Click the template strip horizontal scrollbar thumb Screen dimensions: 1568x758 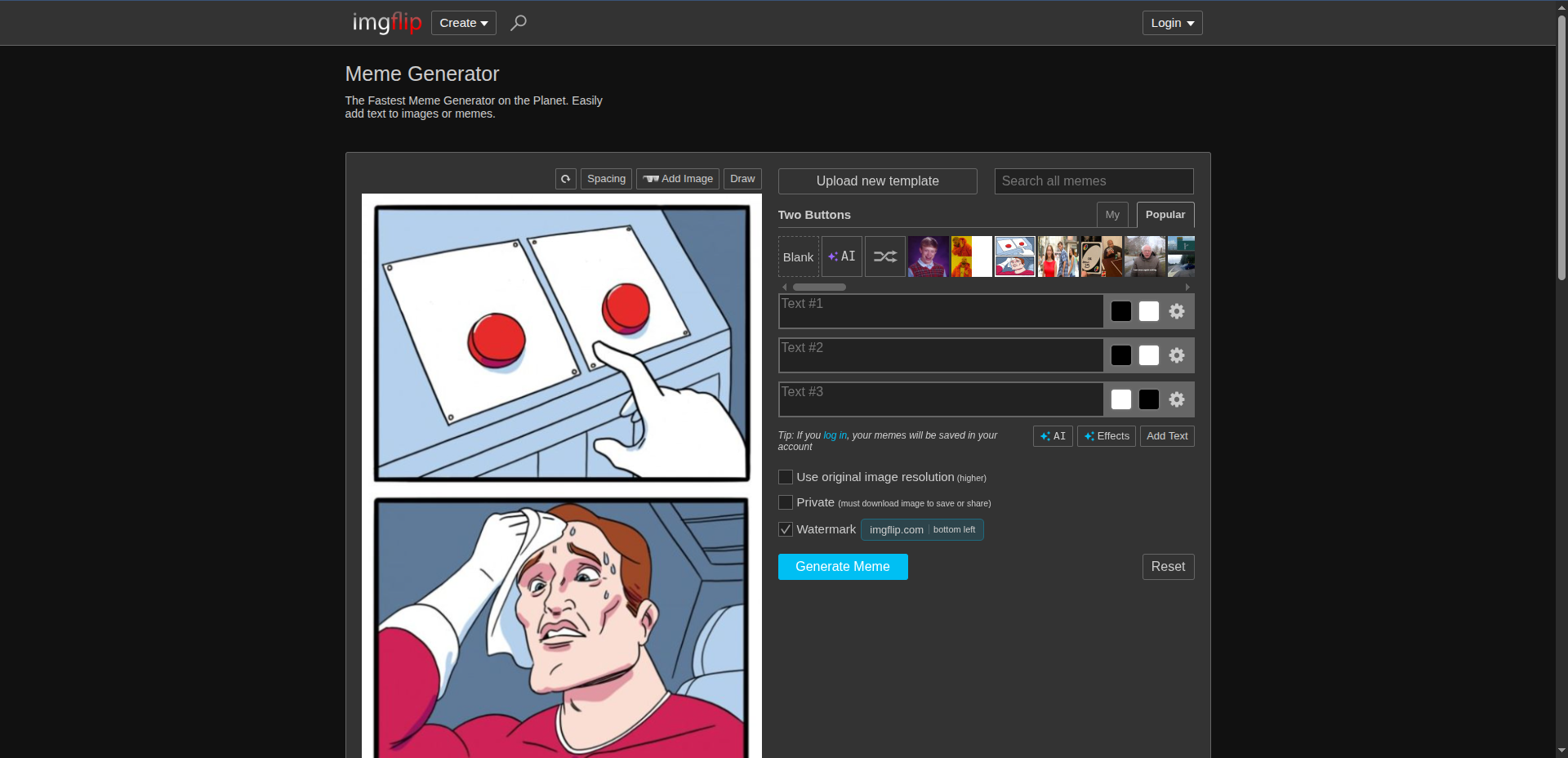pos(819,288)
